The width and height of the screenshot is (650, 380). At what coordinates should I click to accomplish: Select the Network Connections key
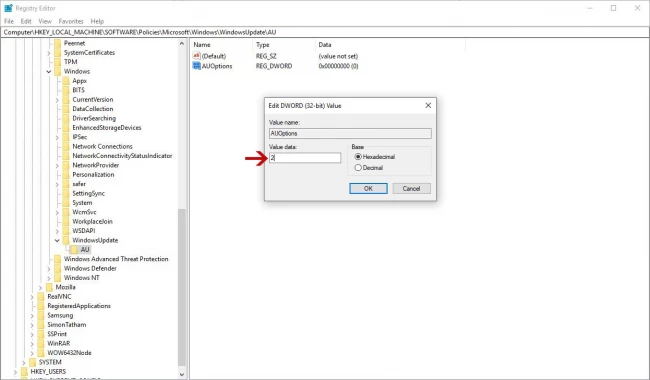(x=102, y=146)
